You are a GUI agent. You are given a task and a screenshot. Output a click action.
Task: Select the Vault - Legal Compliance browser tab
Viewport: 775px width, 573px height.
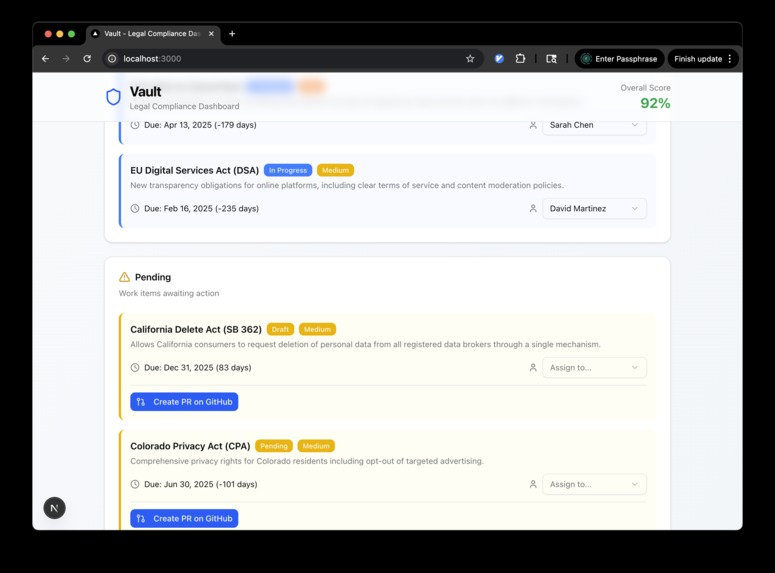coord(153,34)
